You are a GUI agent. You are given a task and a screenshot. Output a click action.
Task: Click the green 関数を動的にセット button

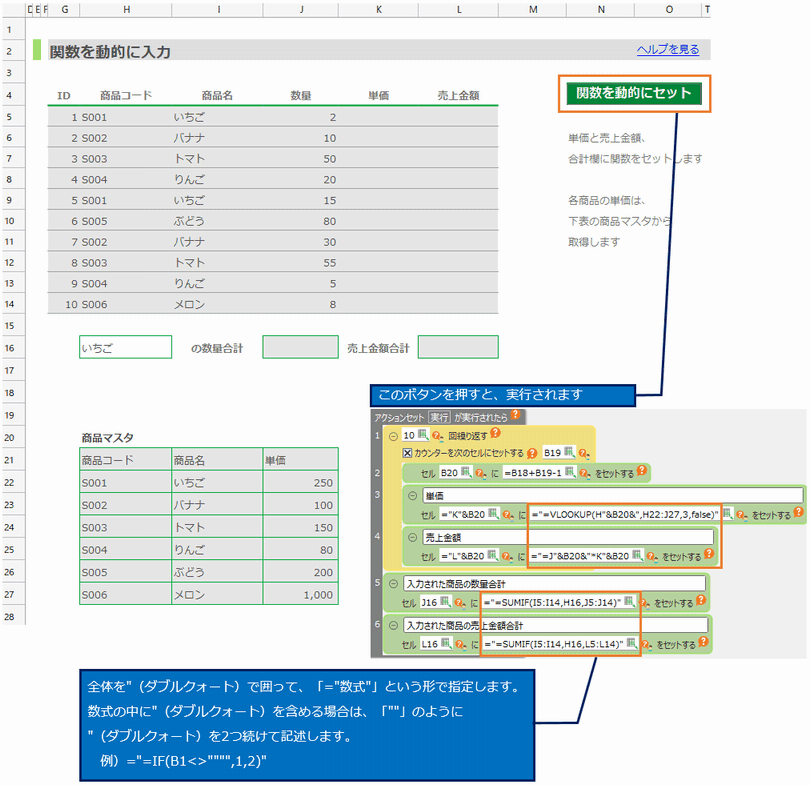(x=635, y=93)
